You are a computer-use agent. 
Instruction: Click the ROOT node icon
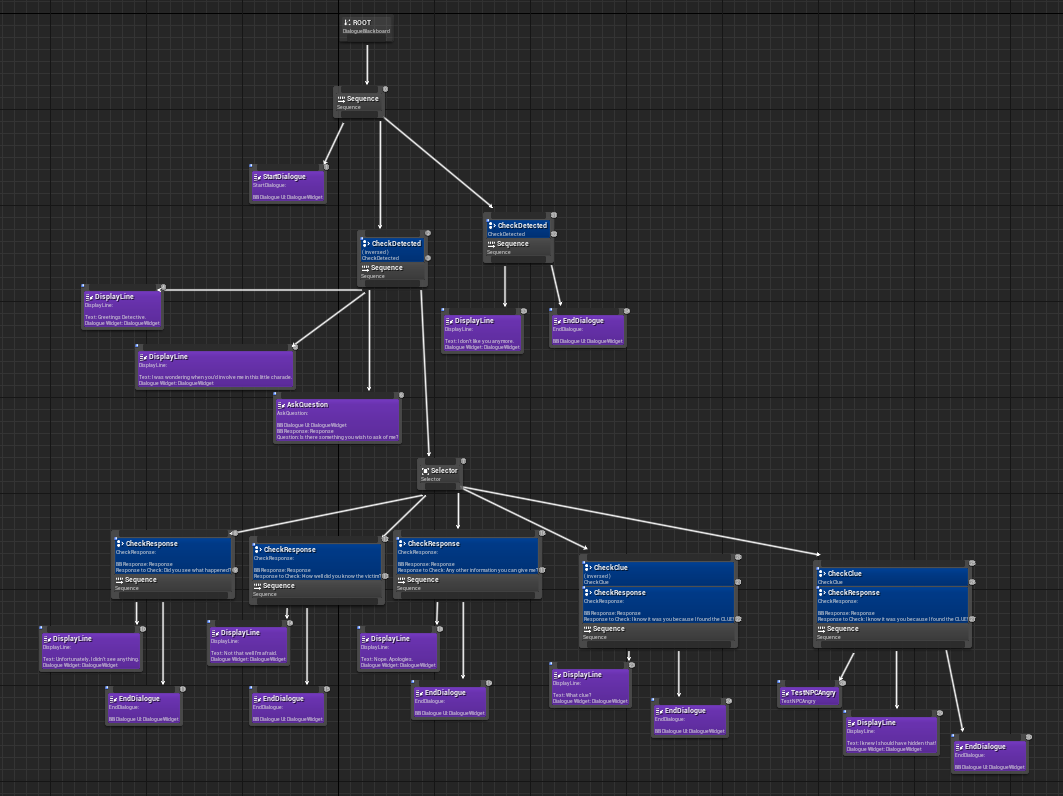[x=347, y=22]
